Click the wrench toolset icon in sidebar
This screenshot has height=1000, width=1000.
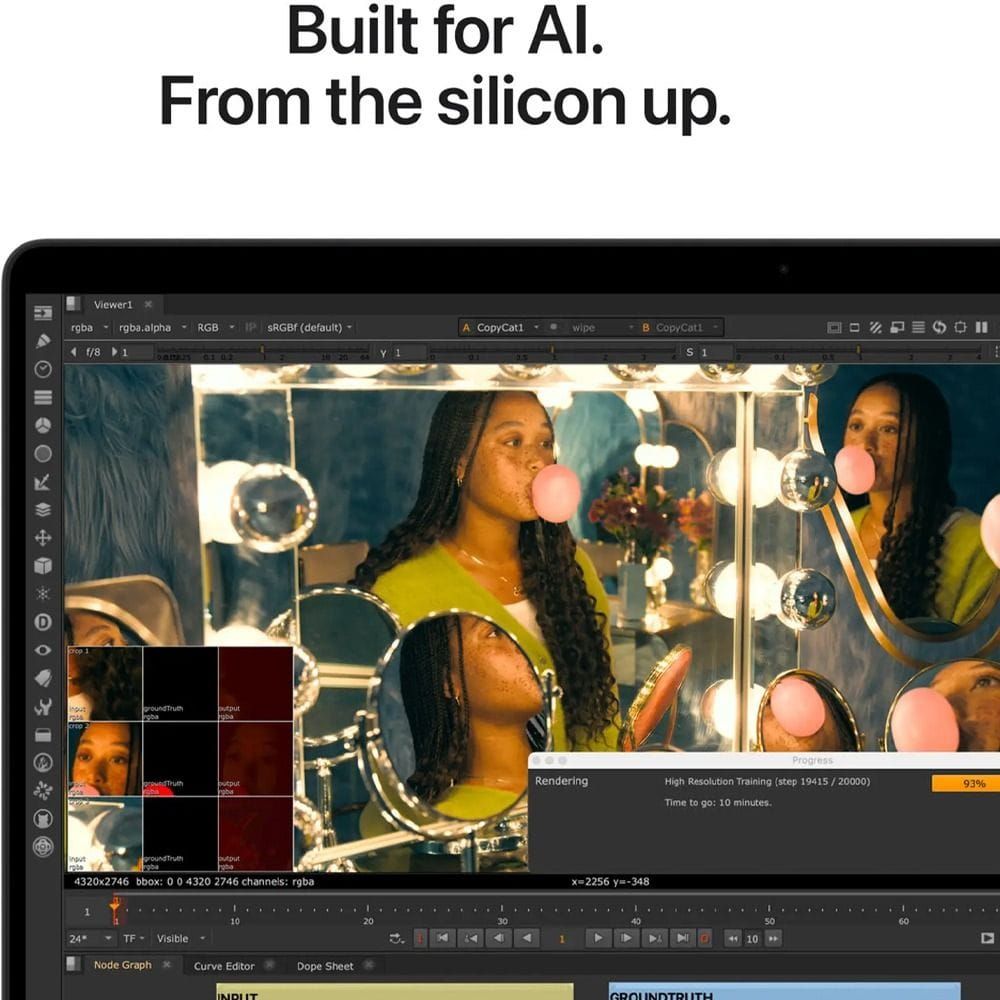(43, 707)
